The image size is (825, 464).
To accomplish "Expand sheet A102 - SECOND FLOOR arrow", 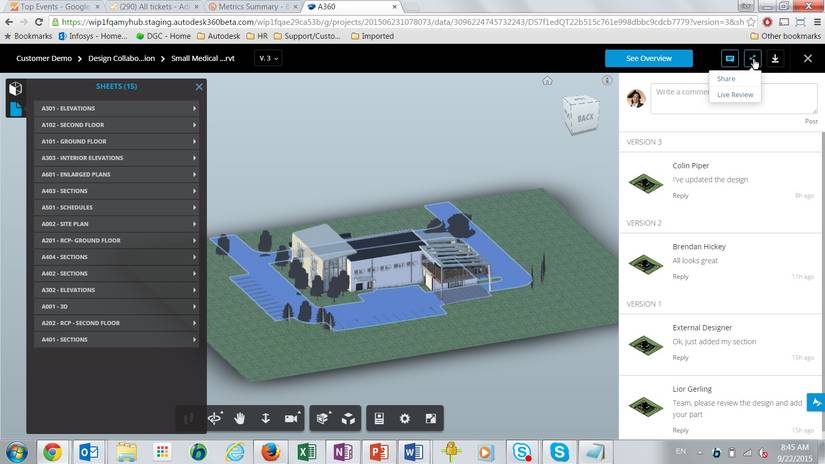I will (x=195, y=125).
